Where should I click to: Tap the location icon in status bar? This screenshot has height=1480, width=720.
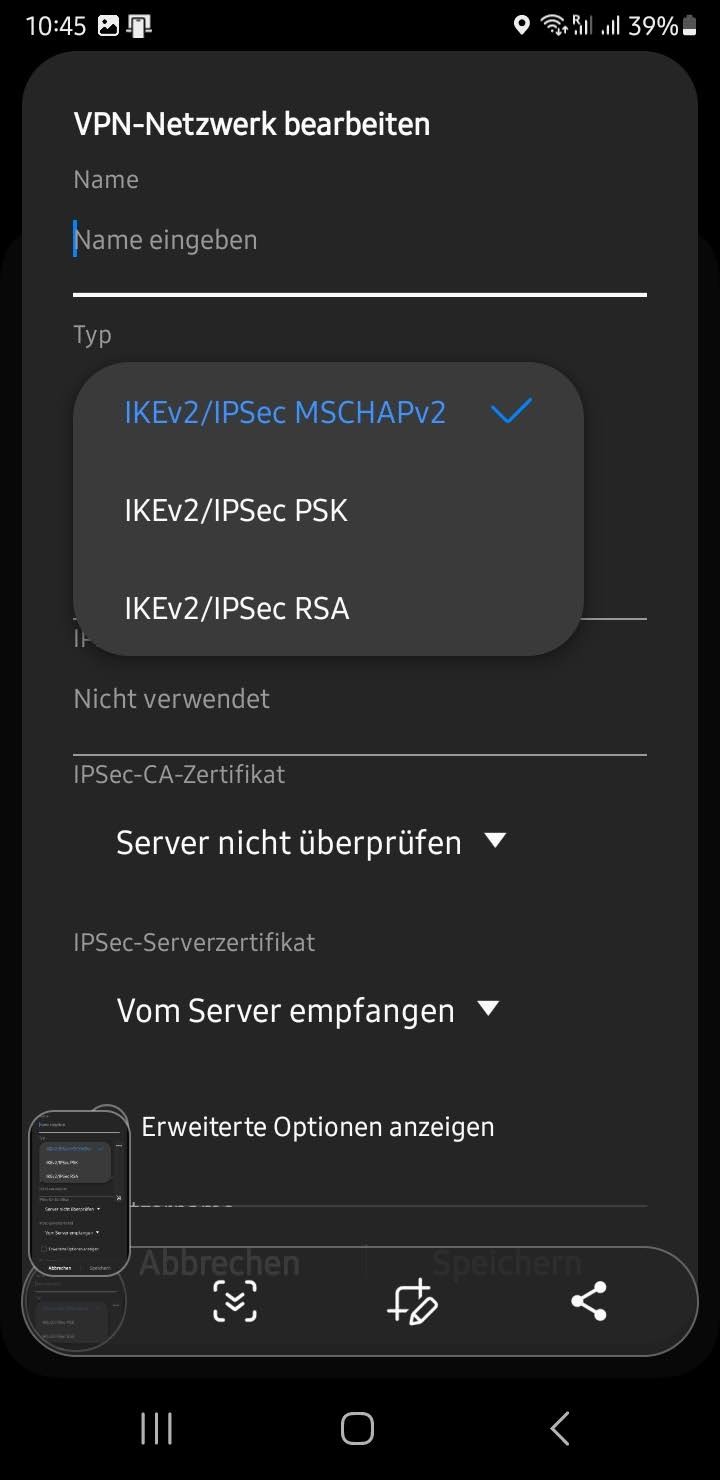pyautogui.click(x=521, y=25)
